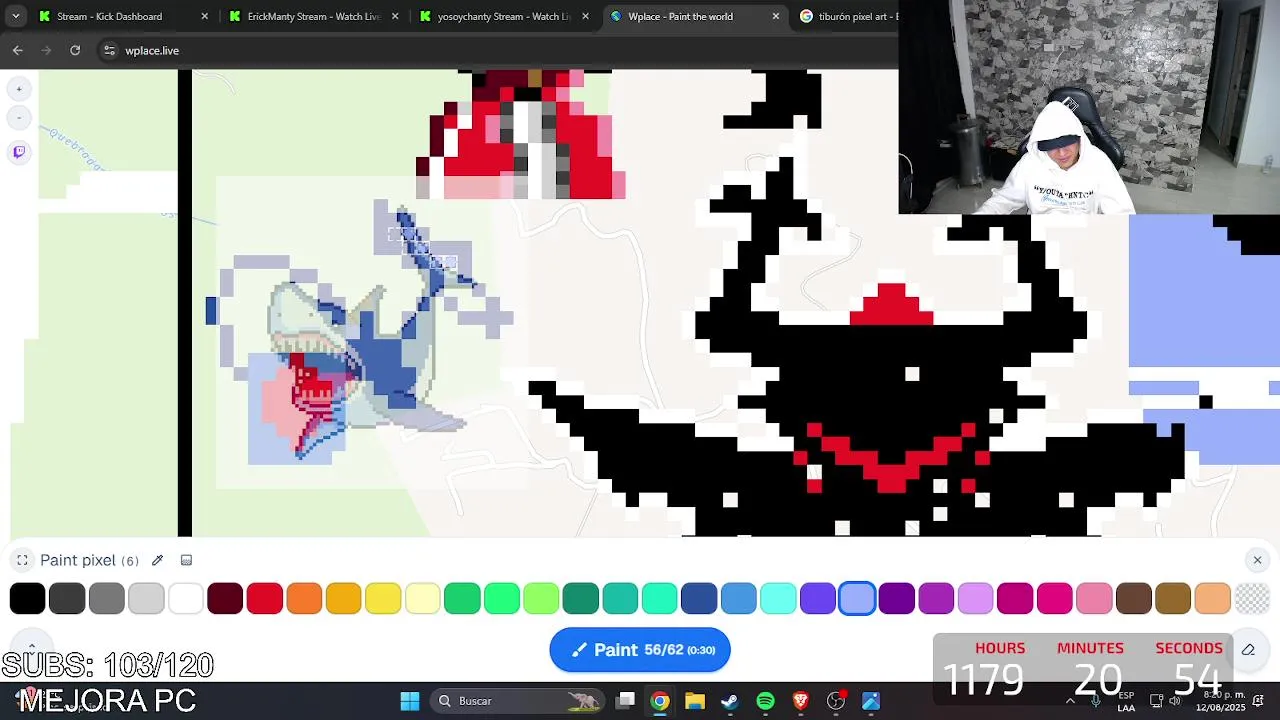Switch to tiburón pixel art tab
The image size is (1280, 720).
click(848, 16)
